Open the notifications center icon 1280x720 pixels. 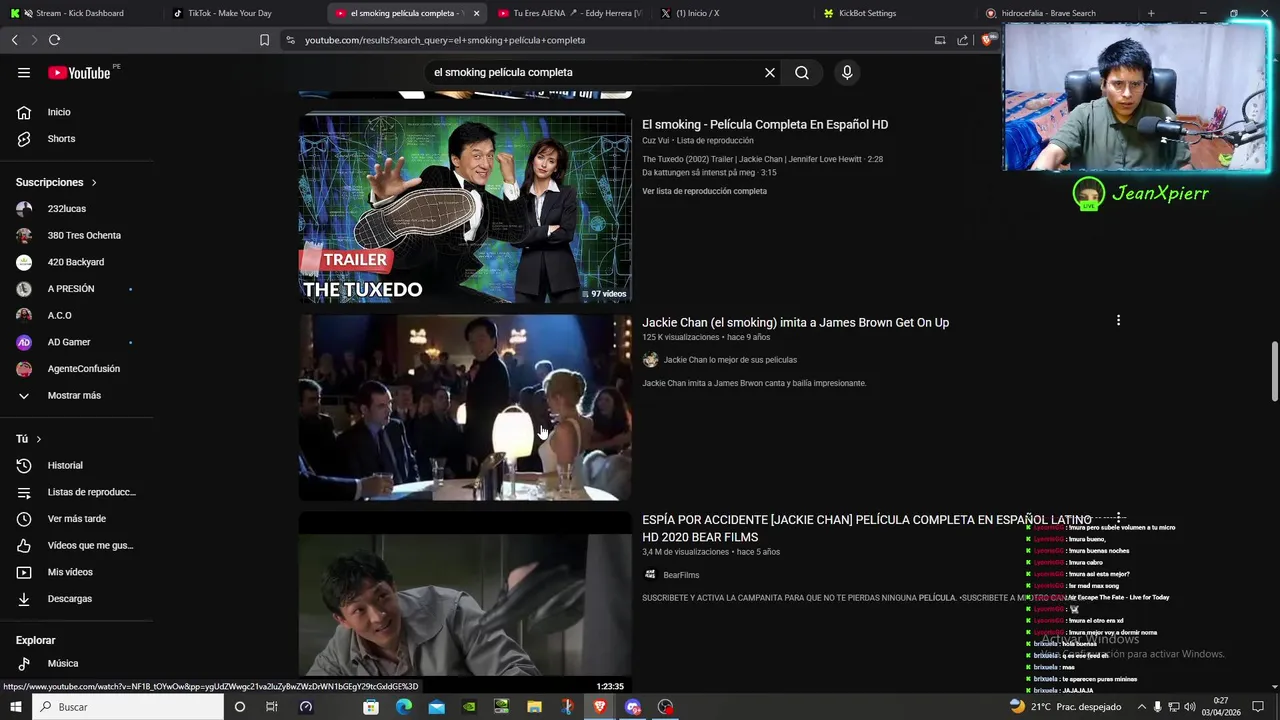click(x=1258, y=707)
